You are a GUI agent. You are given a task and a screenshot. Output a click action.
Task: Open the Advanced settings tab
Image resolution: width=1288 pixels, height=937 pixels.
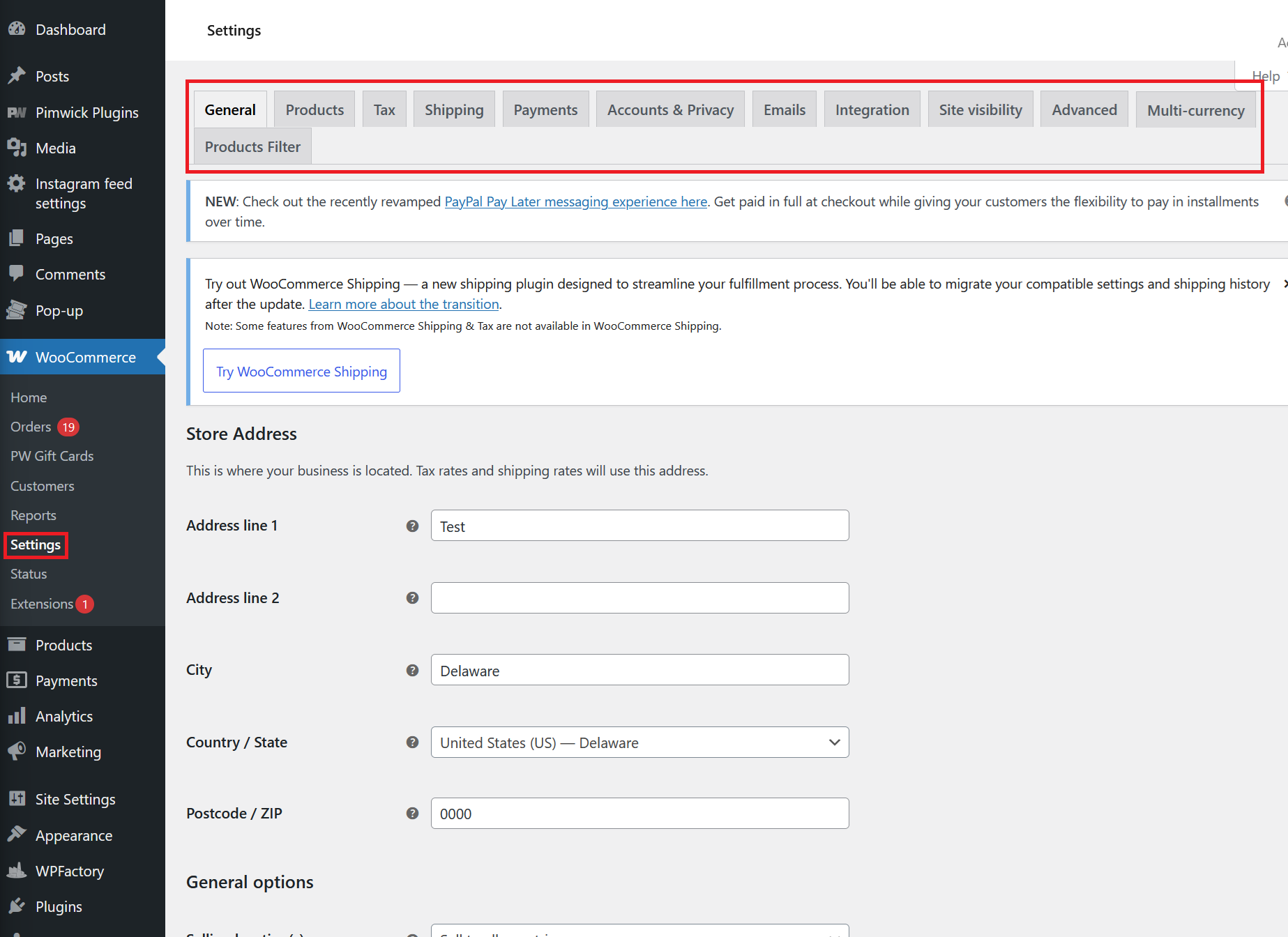(1084, 109)
